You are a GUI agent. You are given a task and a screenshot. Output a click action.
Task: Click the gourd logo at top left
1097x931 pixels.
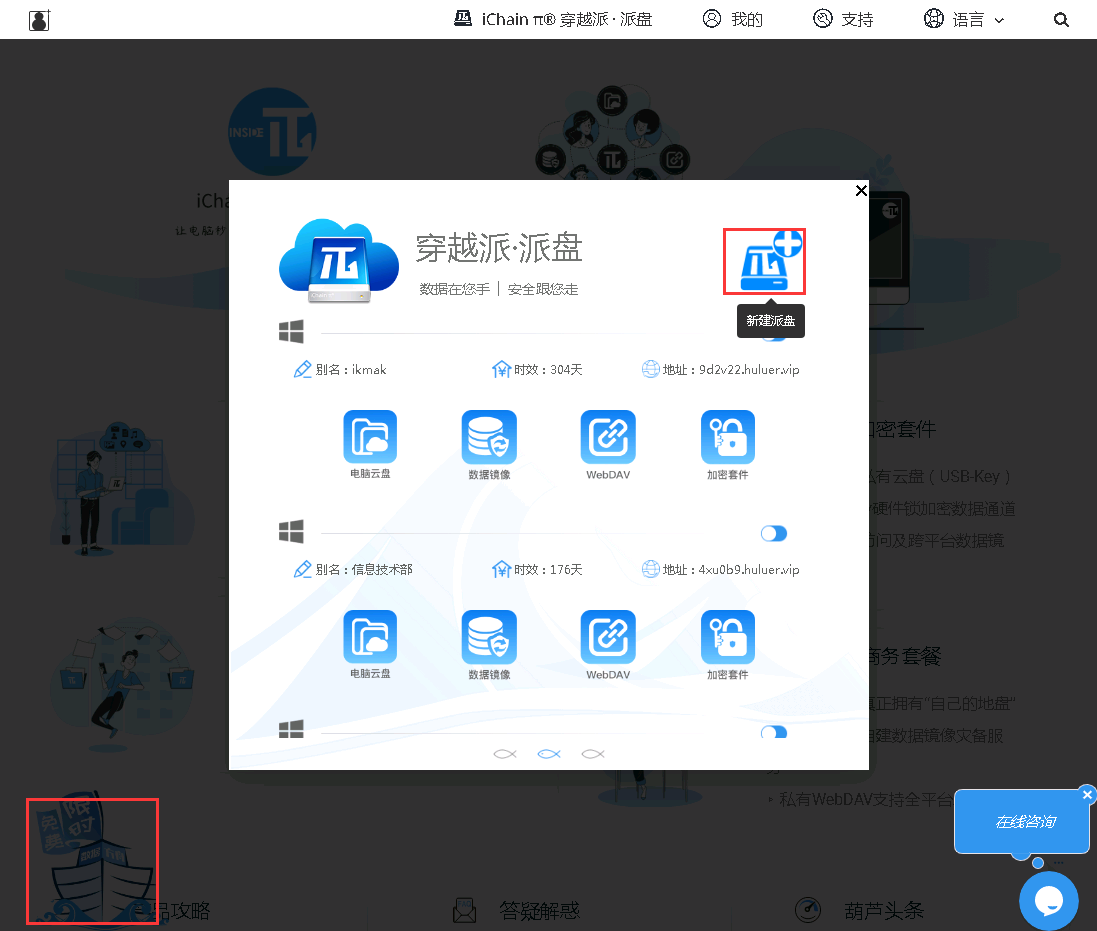point(39,20)
